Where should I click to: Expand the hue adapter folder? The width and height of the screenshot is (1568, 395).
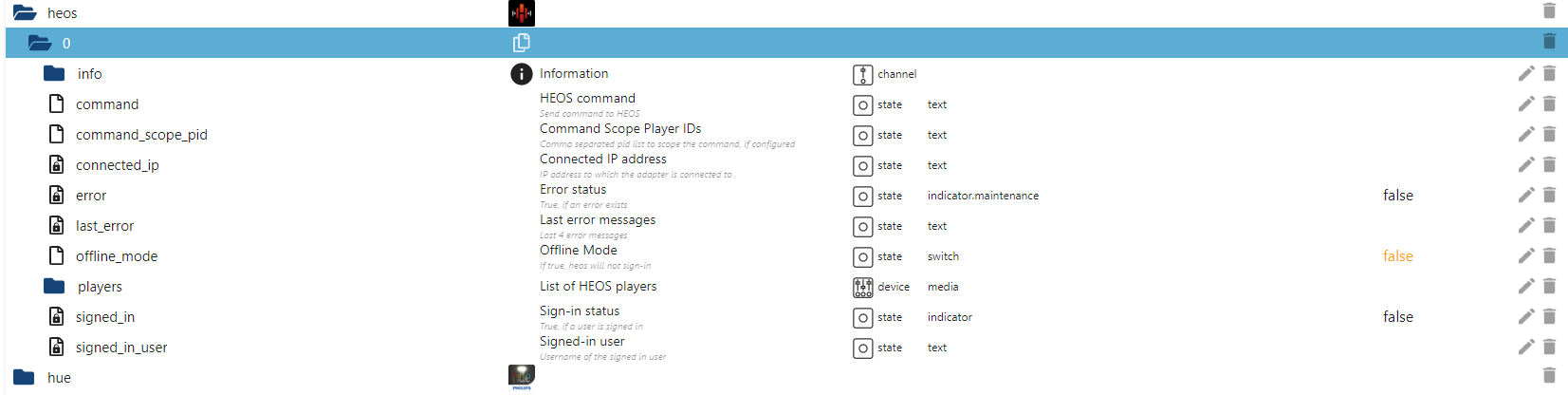pyautogui.click(x=25, y=377)
